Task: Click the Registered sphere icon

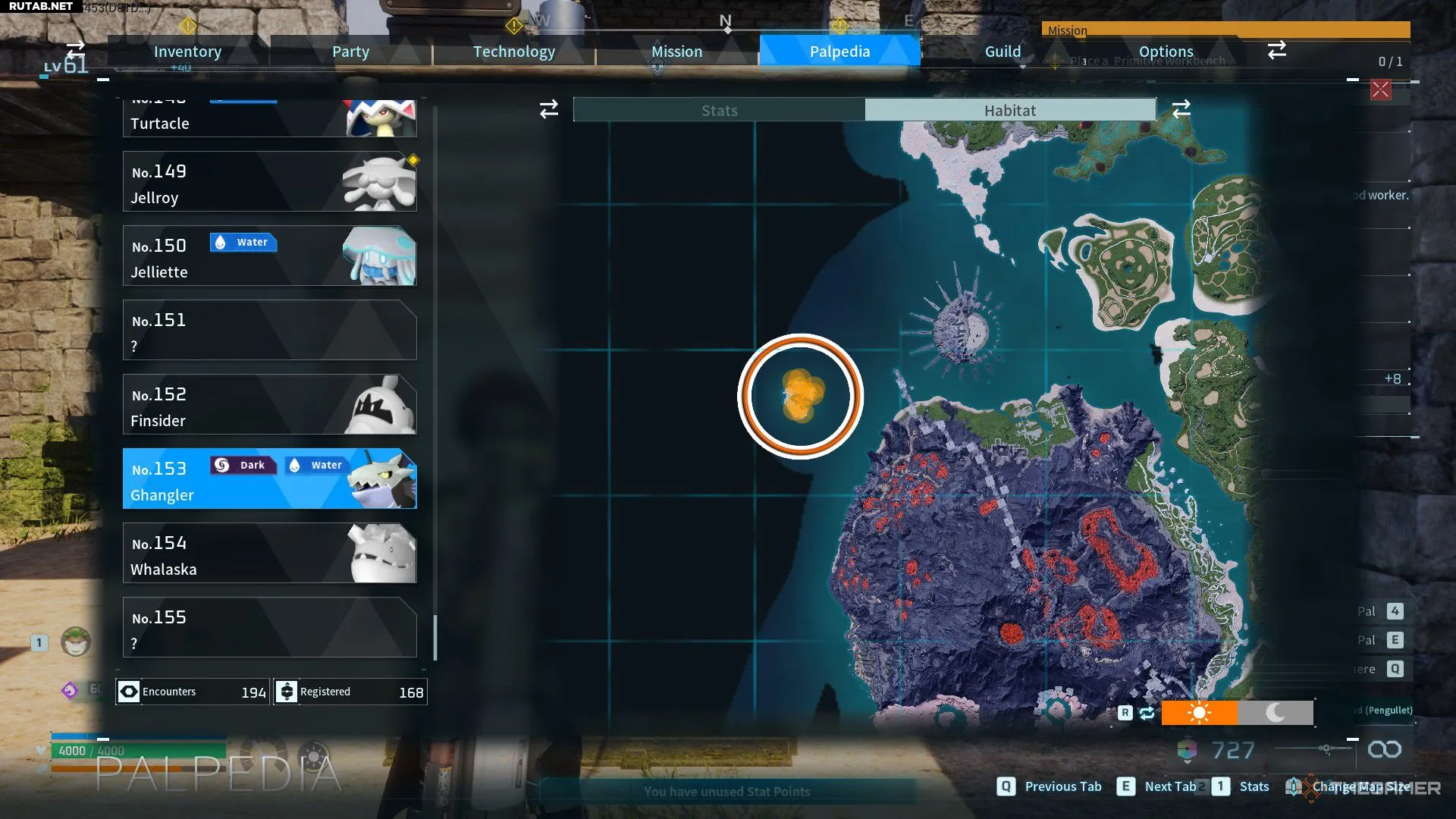Action: (x=287, y=692)
